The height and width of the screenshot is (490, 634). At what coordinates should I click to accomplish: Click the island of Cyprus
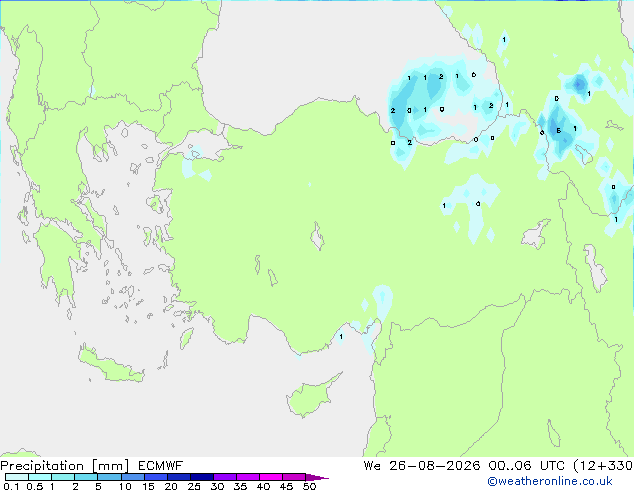click(x=311, y=397)
